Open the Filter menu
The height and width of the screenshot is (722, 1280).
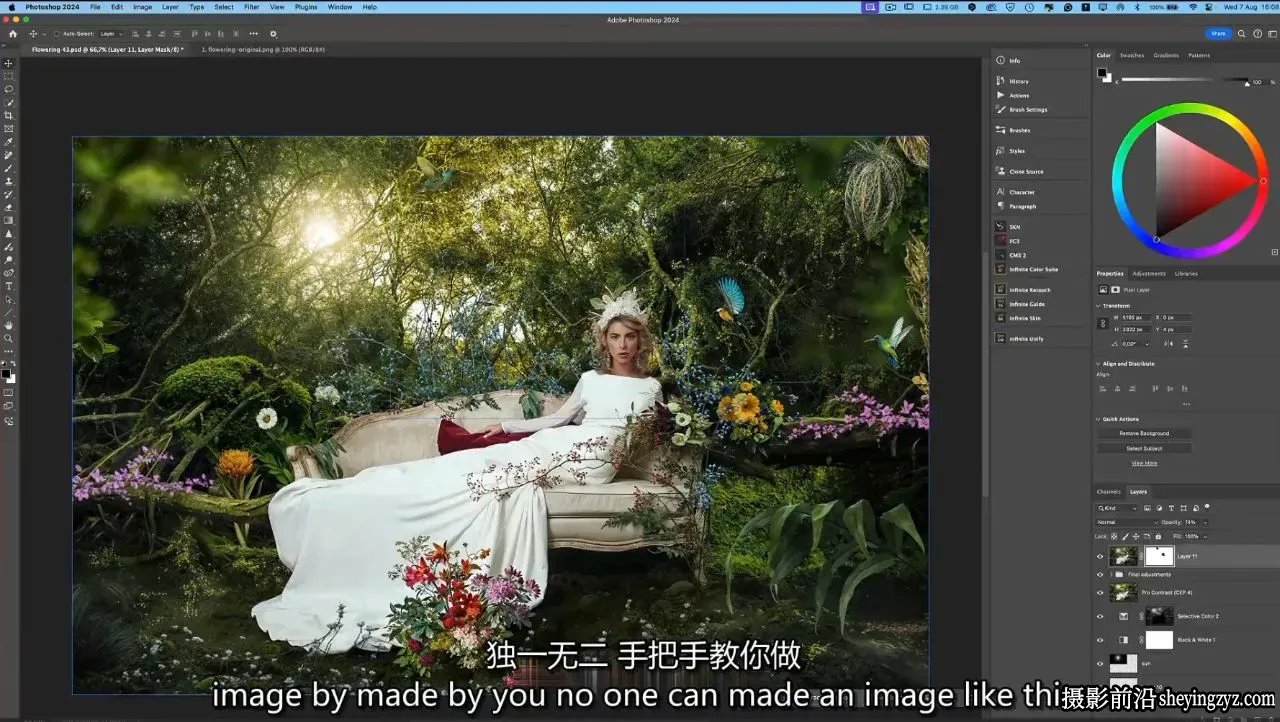pyautogui.click(x=252, y=7)
